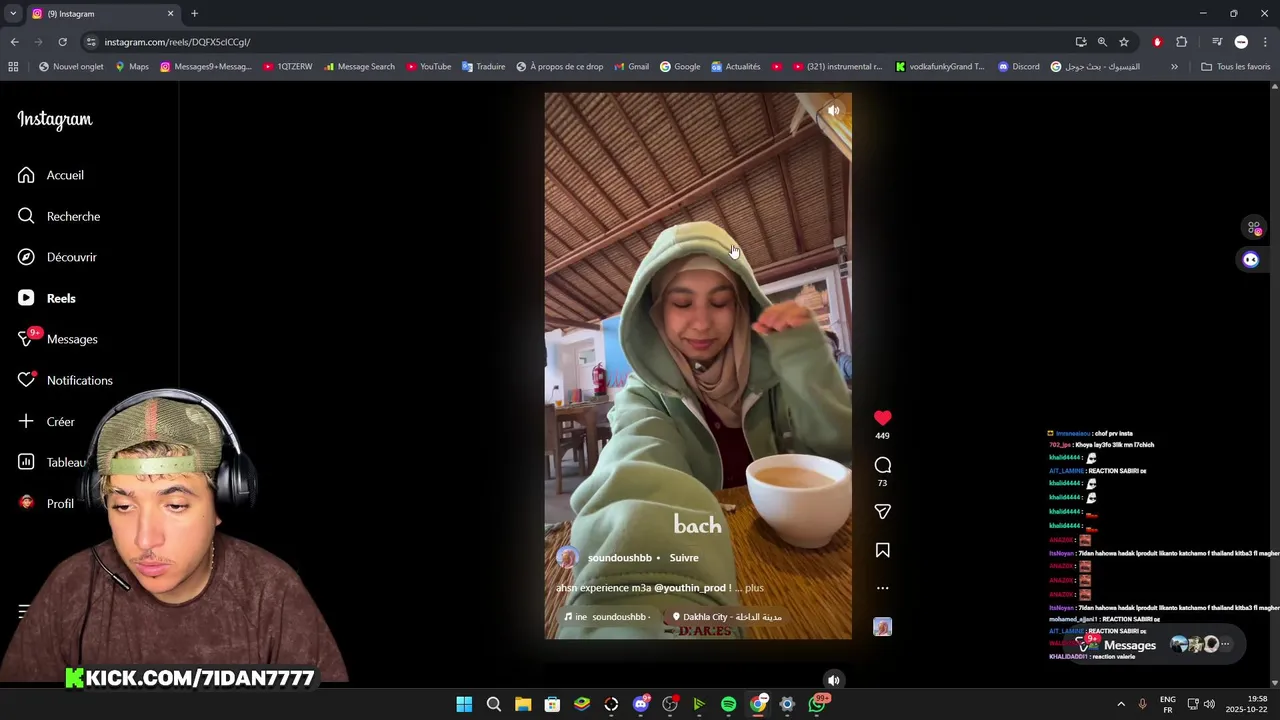Open the zoom magnifier in address bar
Viewport: 1280px width, 720px height.
[x=1102, y=42]
